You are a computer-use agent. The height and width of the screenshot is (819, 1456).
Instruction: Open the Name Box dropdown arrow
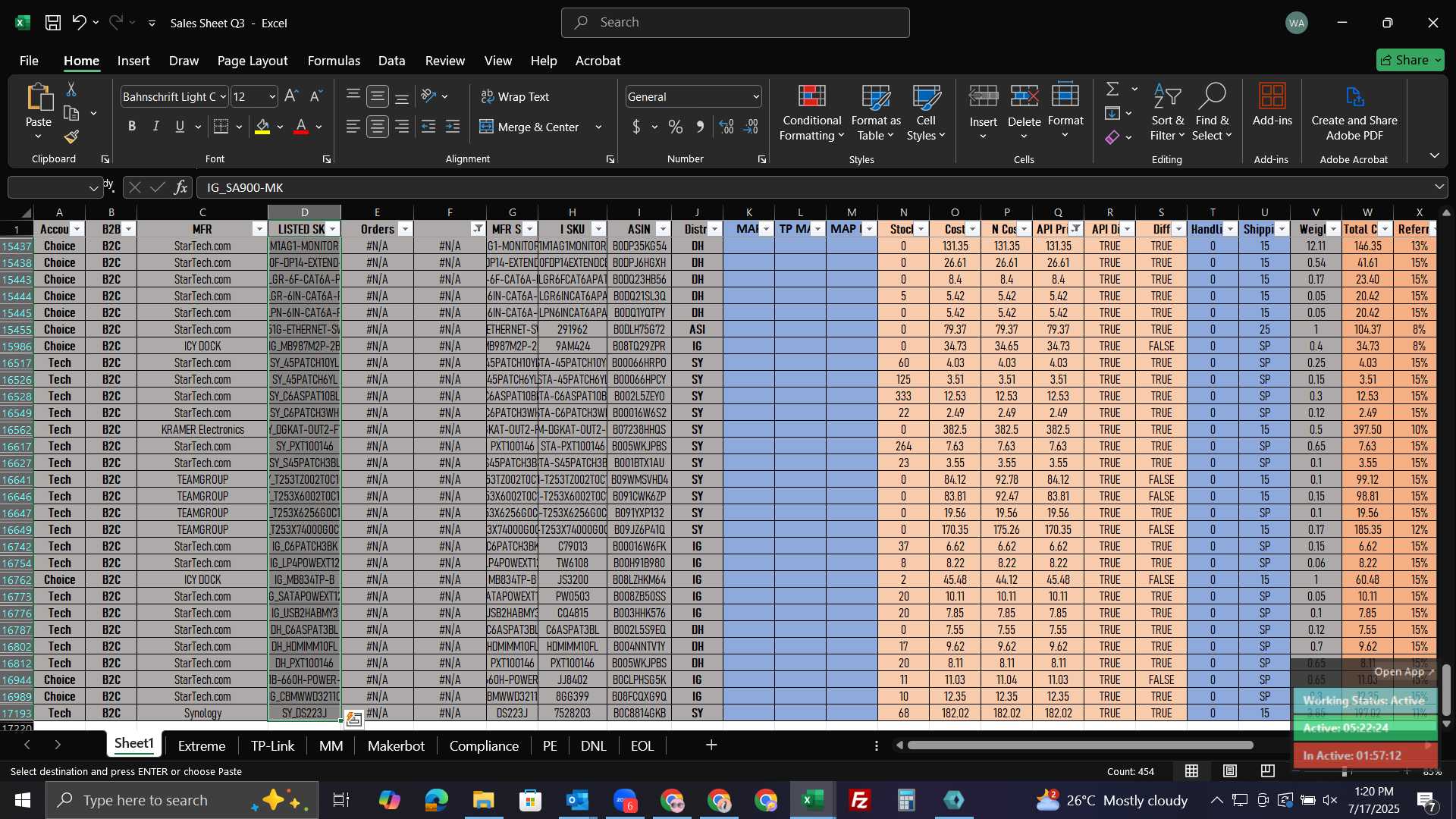[x=93, y=188]
